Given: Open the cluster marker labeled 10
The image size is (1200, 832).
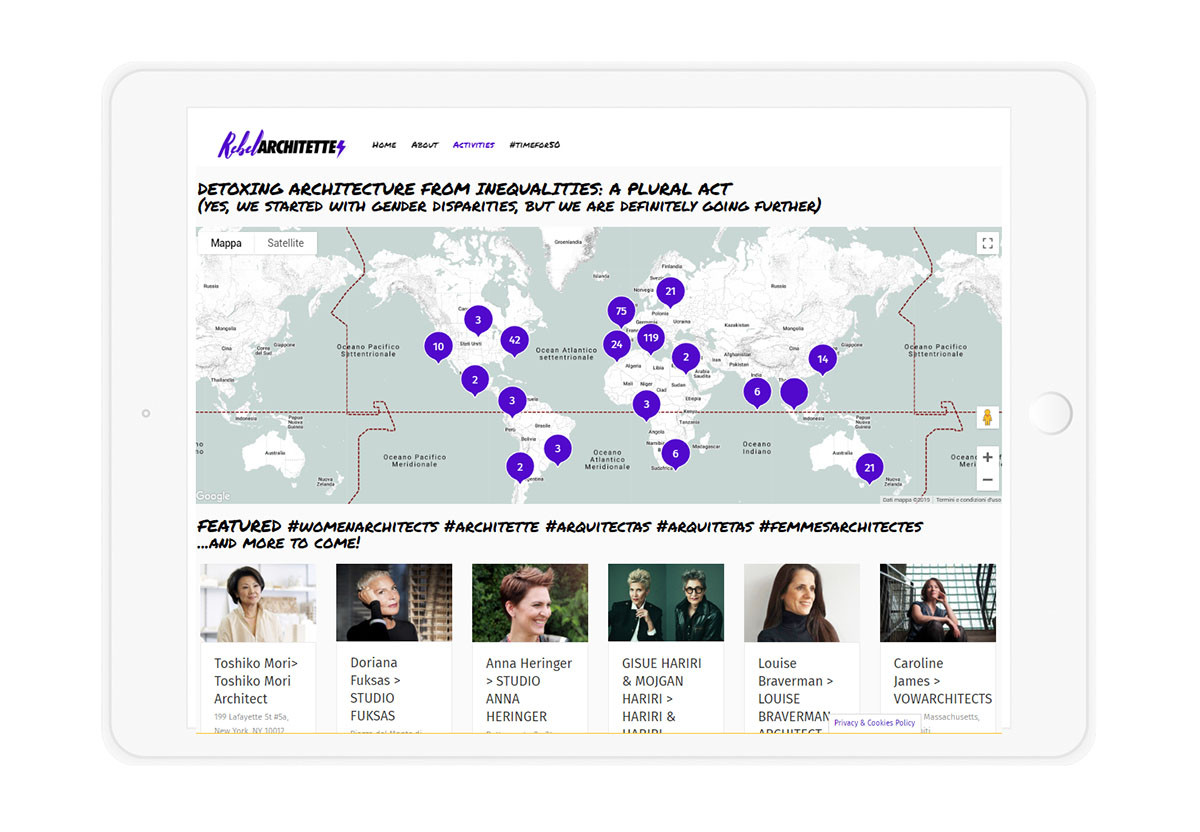Looking at the screenshot, I should 438,349.
